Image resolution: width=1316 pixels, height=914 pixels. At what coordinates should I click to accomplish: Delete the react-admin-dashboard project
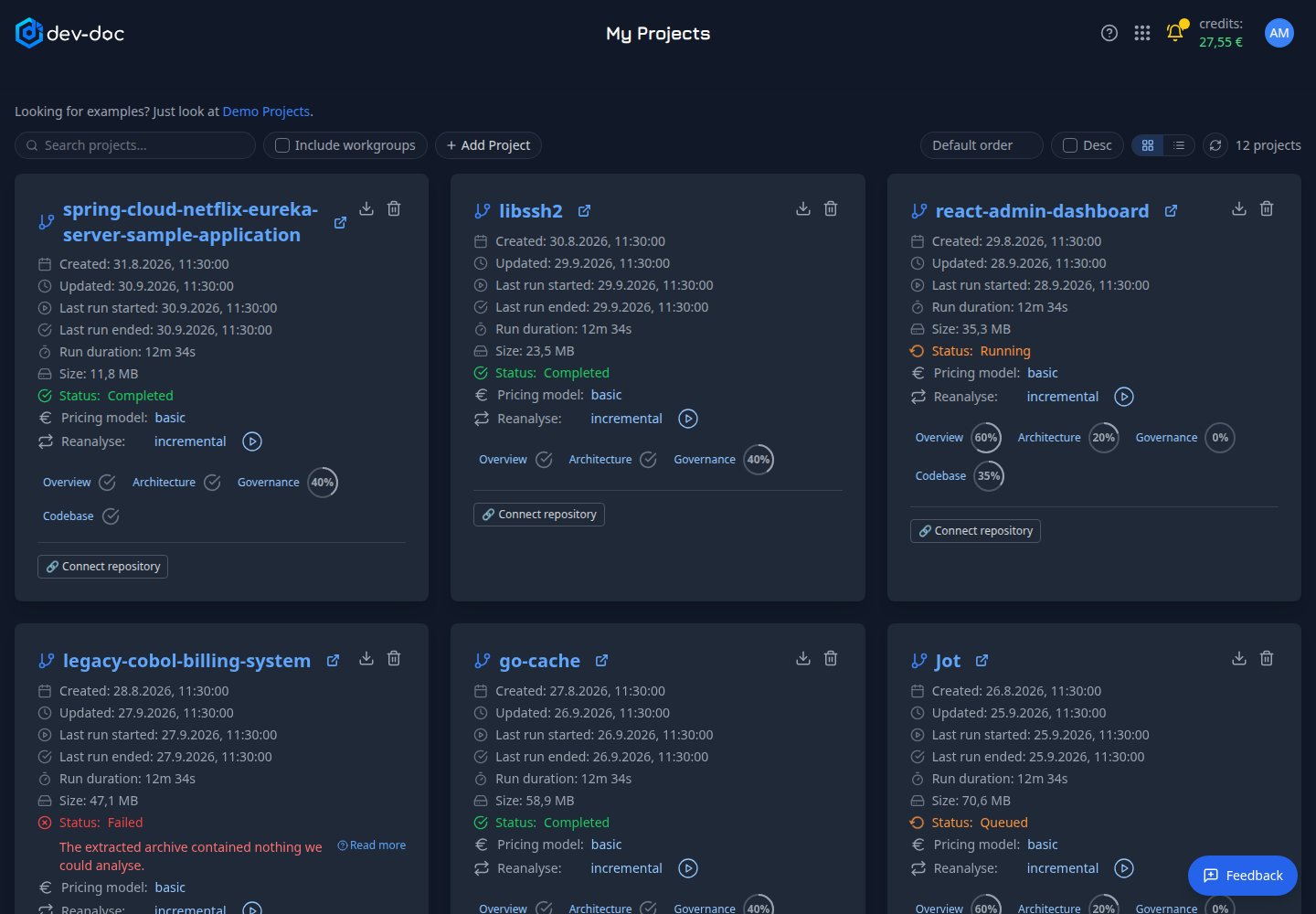tap(1266, 208)
